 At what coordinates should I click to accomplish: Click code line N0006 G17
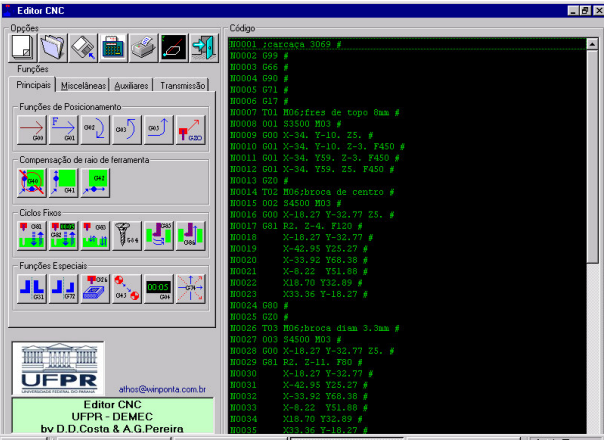point(408,101)
